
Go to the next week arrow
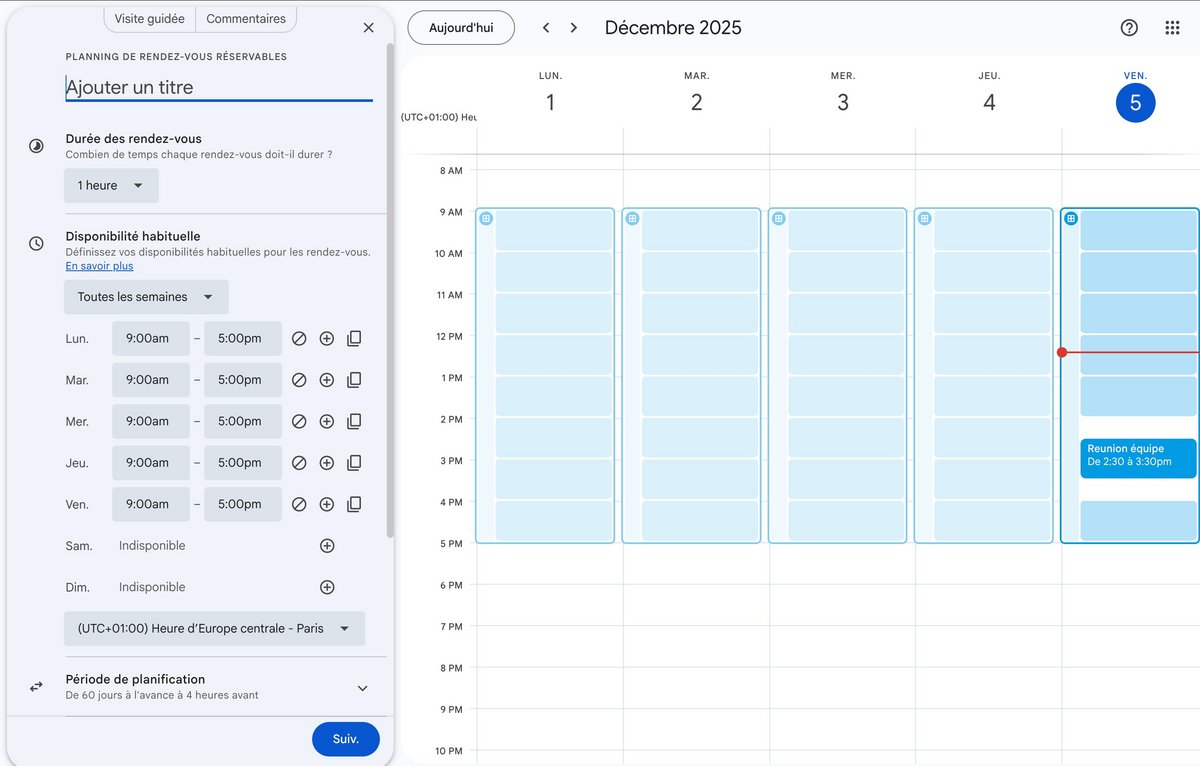coord(574,28)
